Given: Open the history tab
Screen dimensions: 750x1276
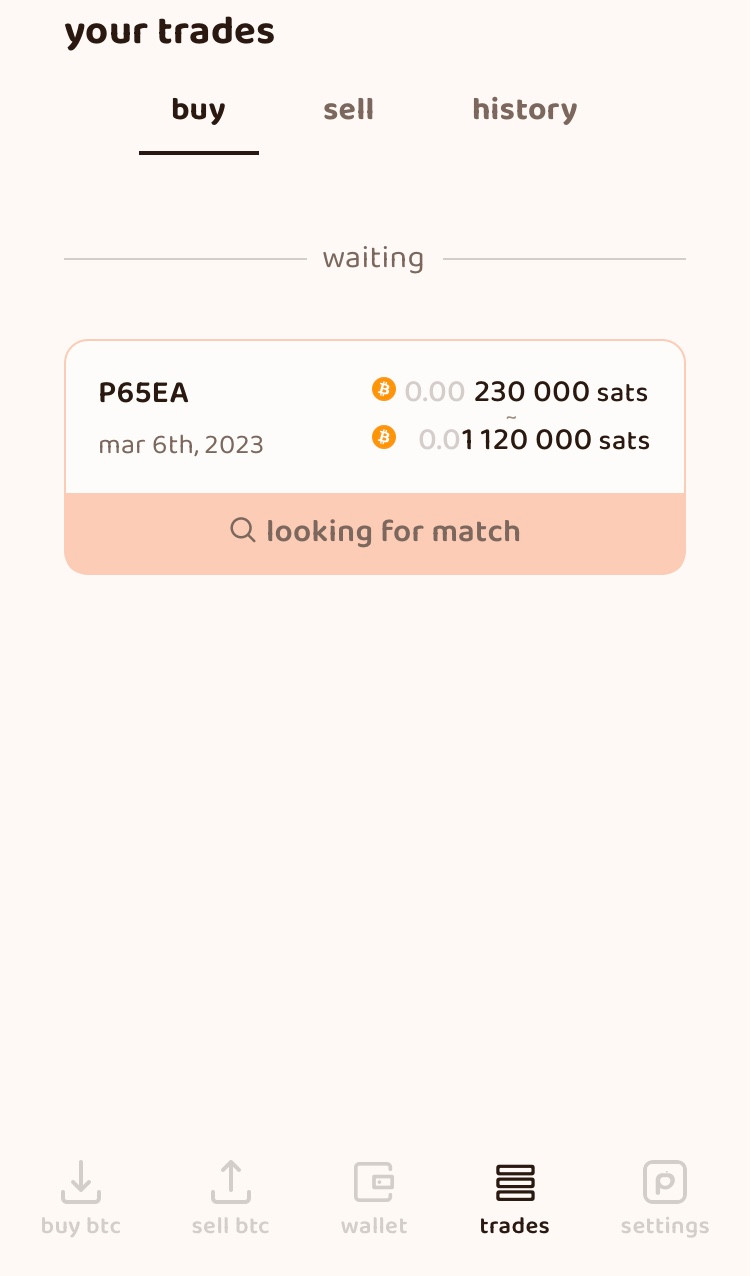Looking at the screenshot, I should (524, 110).
